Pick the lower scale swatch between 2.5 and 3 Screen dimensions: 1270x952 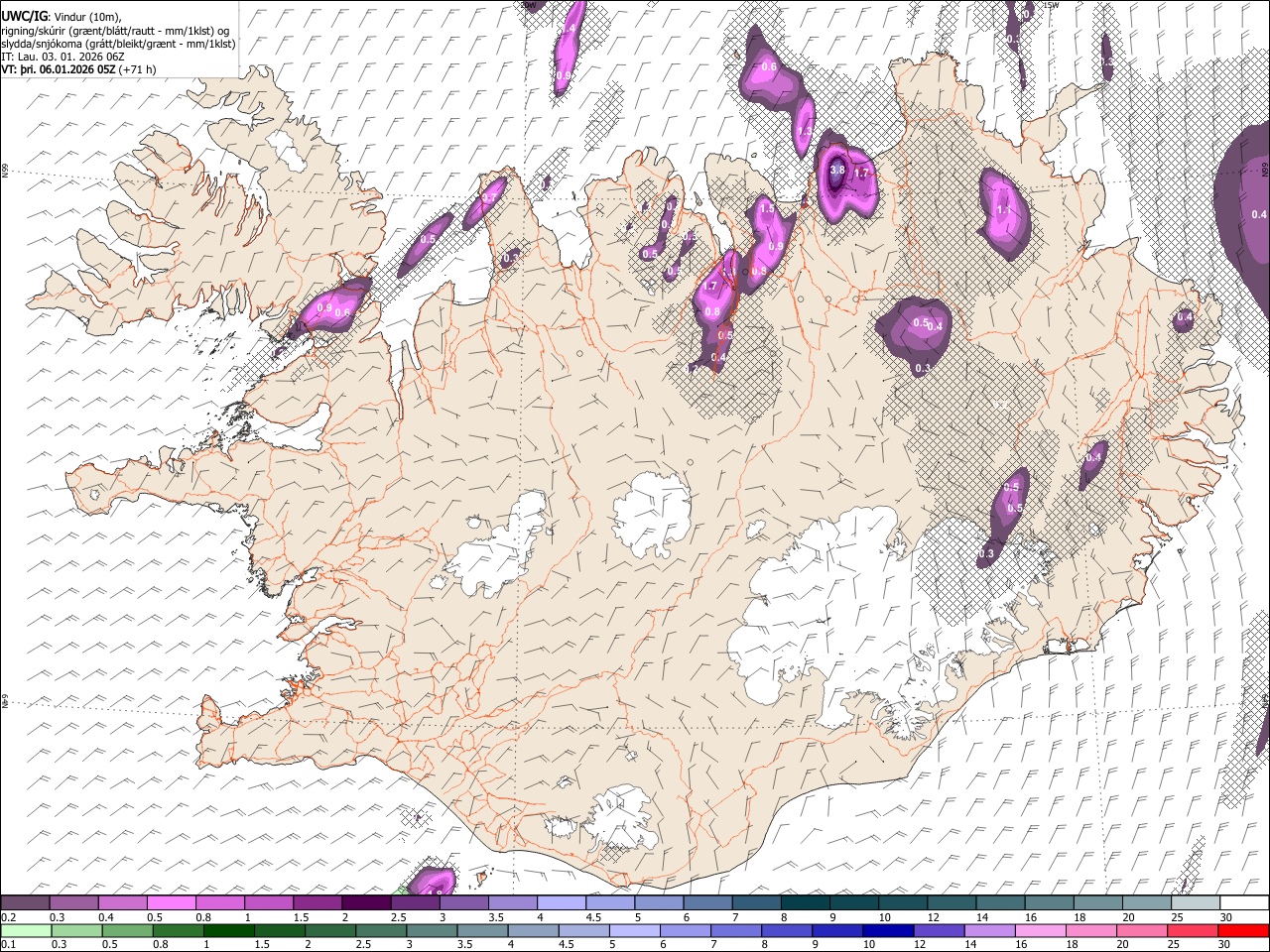point(383,931)
